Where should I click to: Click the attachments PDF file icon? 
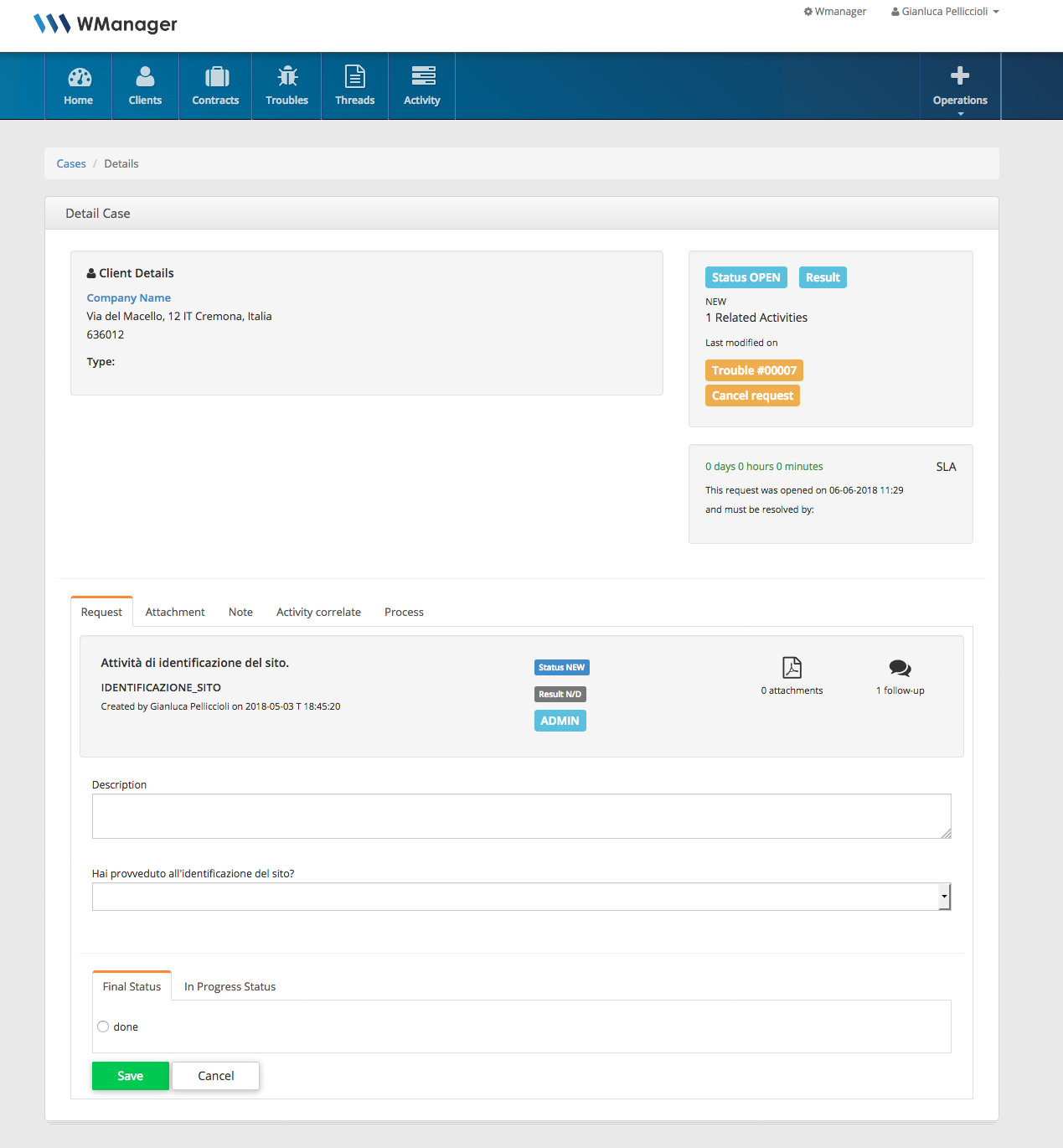pos(792,668)
